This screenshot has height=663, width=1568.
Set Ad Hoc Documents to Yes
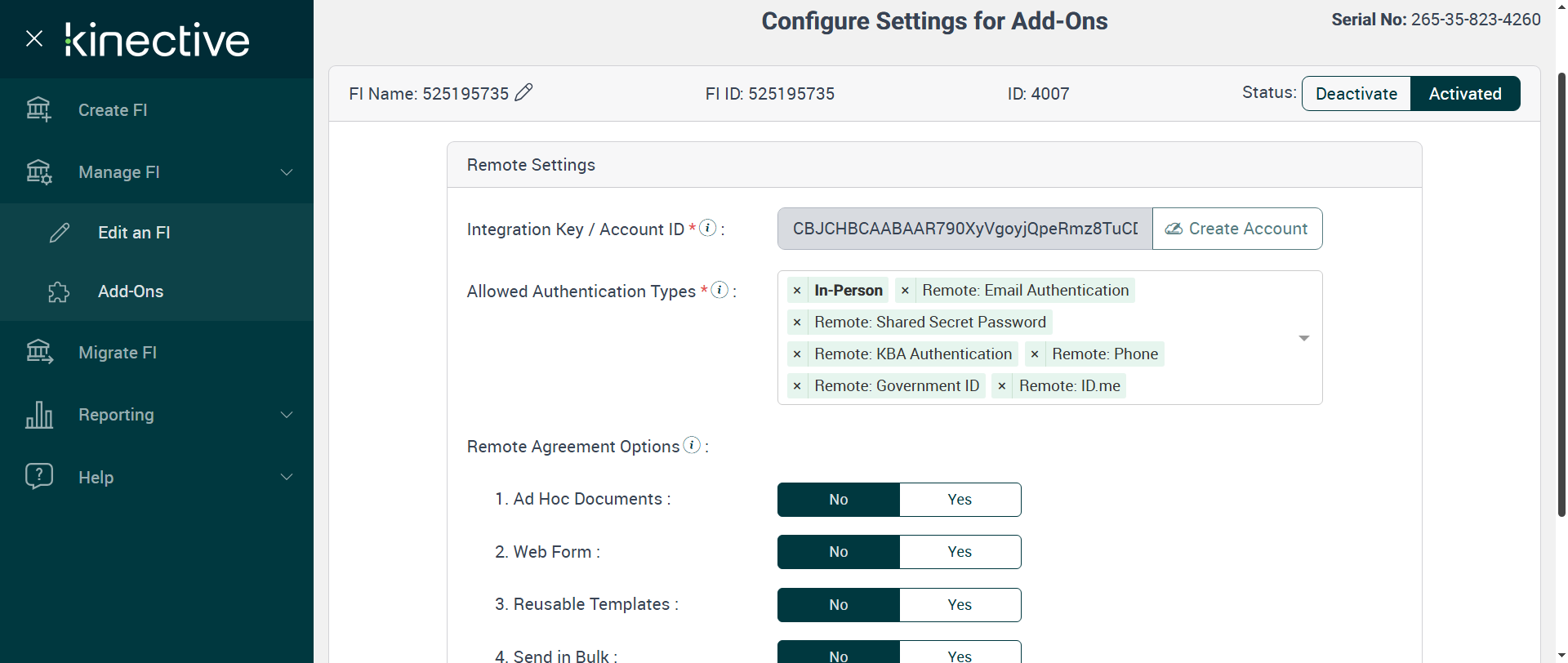(x=960, y=500)
